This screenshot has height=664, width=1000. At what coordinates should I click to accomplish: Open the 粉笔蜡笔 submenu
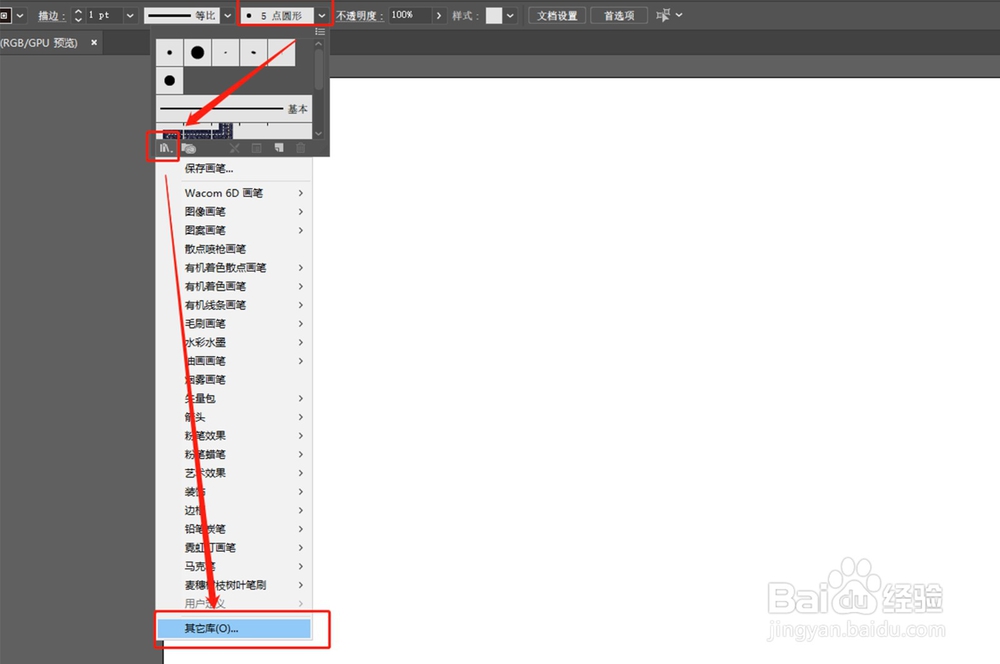pos(234,454)
